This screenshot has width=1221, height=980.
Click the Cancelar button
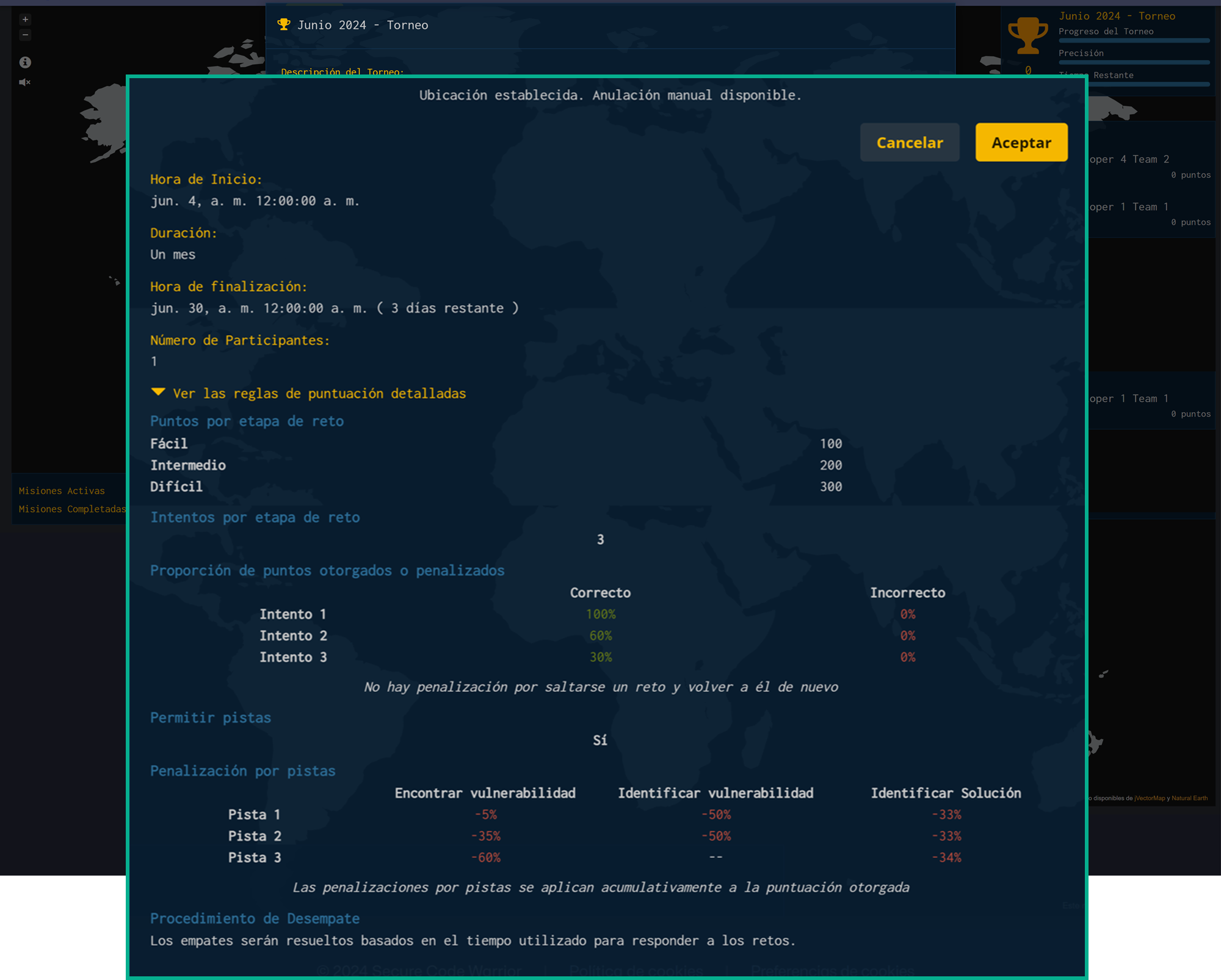[x=909, y=142]
